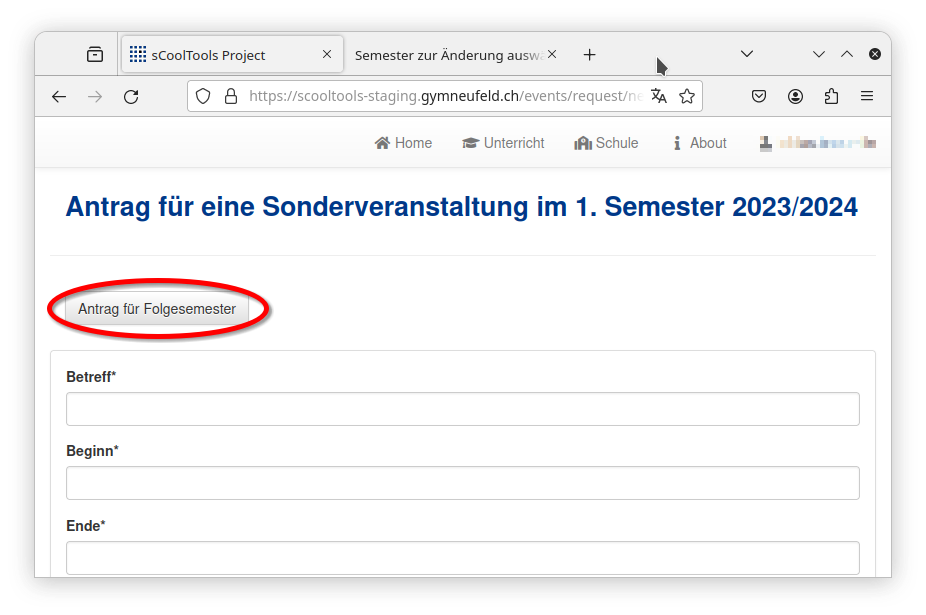
Task: Open the translate page icon
Action: [x=658, y=97]
